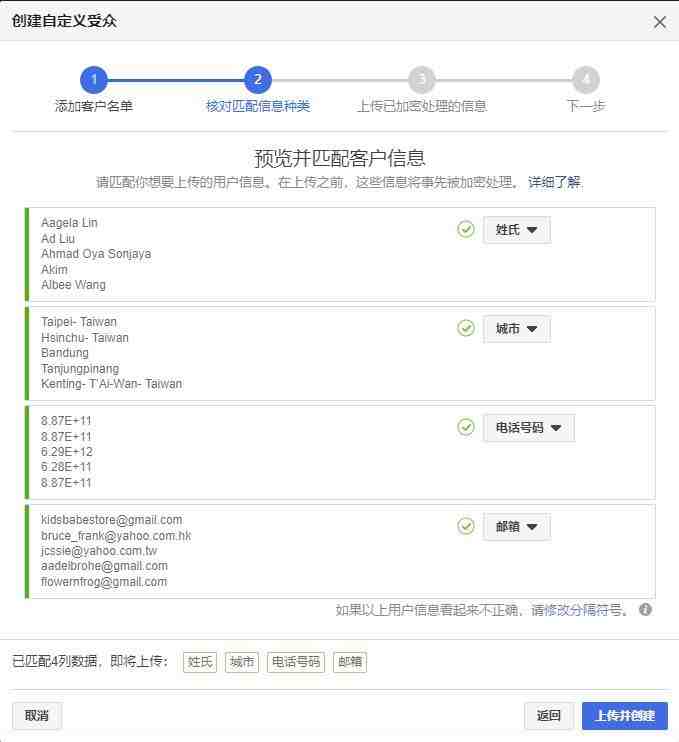Click the step 2 circle in the progress bar
Screen dimensions: 679x742
[x=258, y=80]
